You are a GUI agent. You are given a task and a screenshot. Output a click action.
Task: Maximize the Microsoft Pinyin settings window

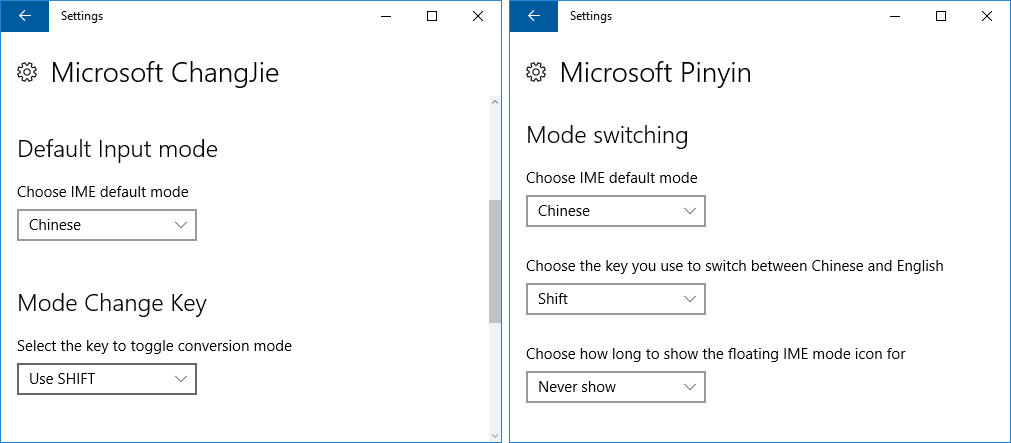pos(941,16)
